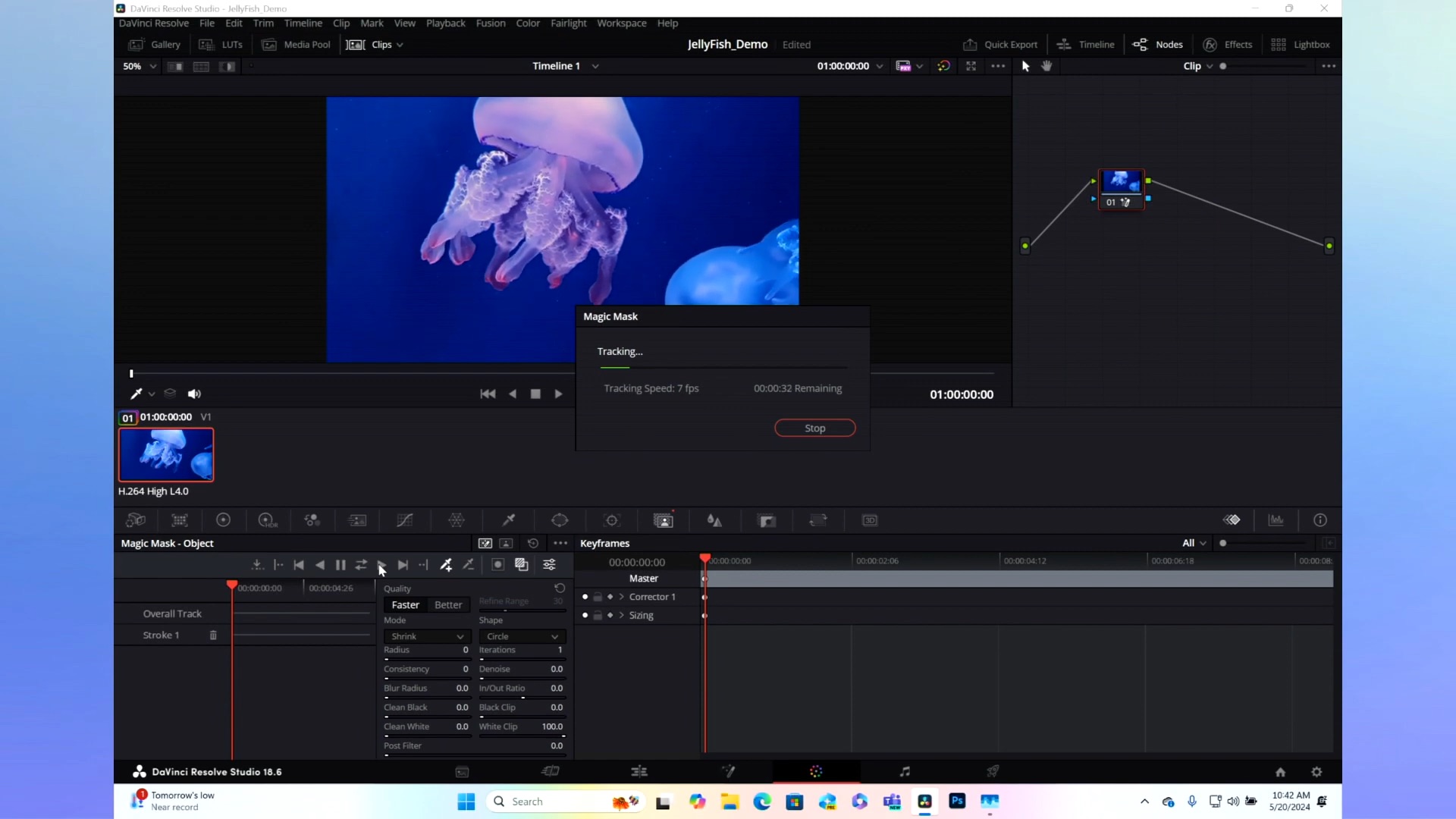Select the hand pan tool above nodes

click(x=1046, y=66)
